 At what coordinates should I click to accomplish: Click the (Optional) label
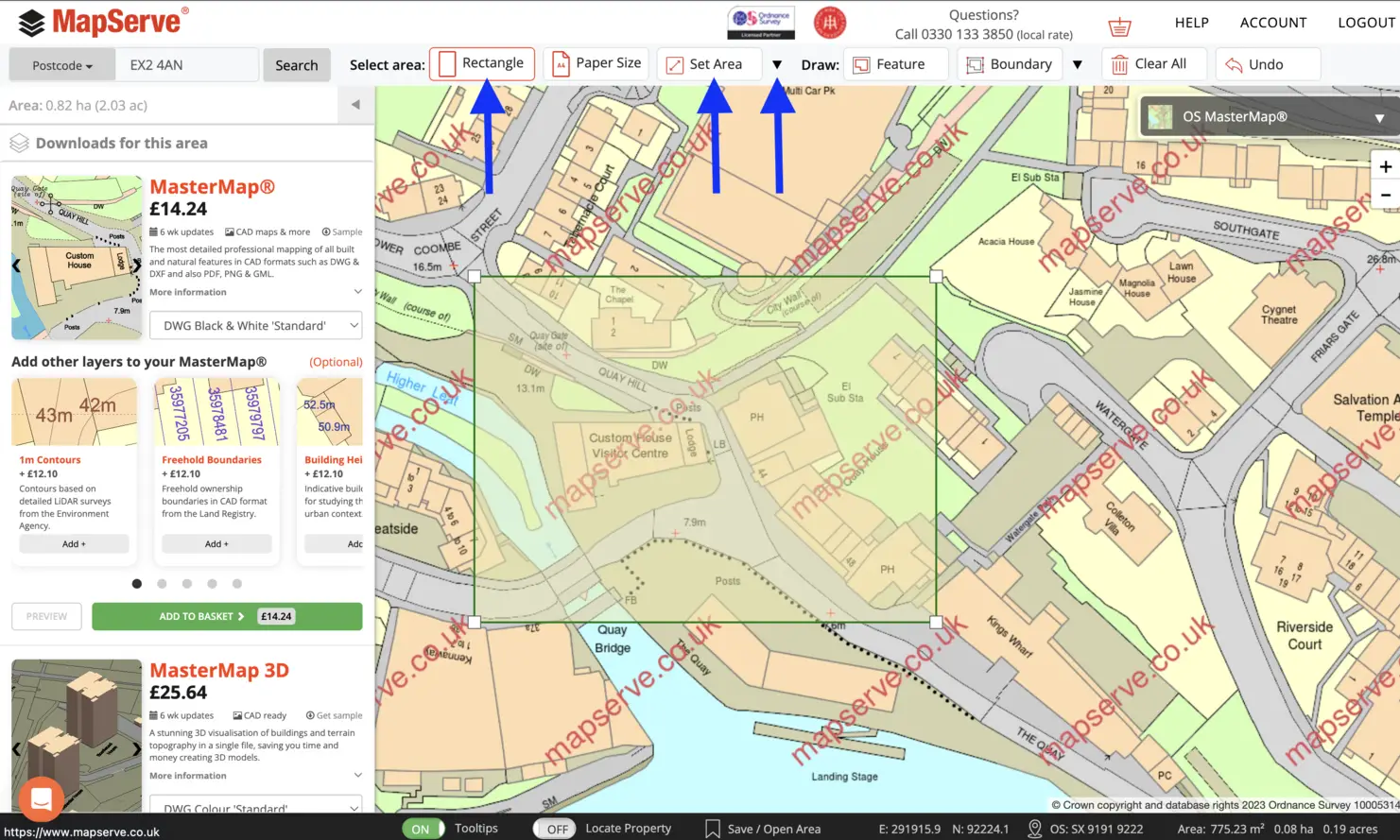pyautogui.click(x=336, y=362)
